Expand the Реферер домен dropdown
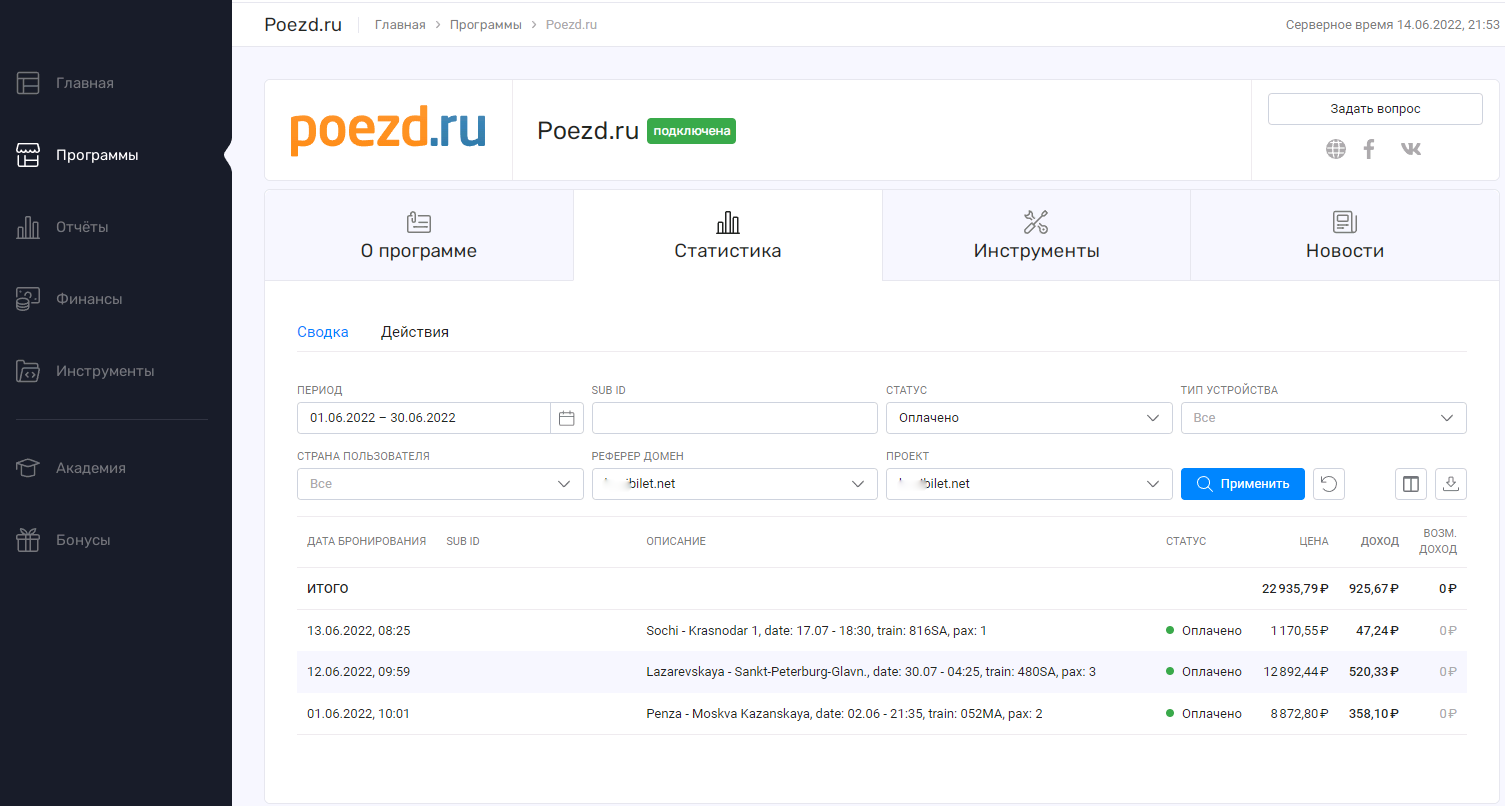 click(734, 484)
